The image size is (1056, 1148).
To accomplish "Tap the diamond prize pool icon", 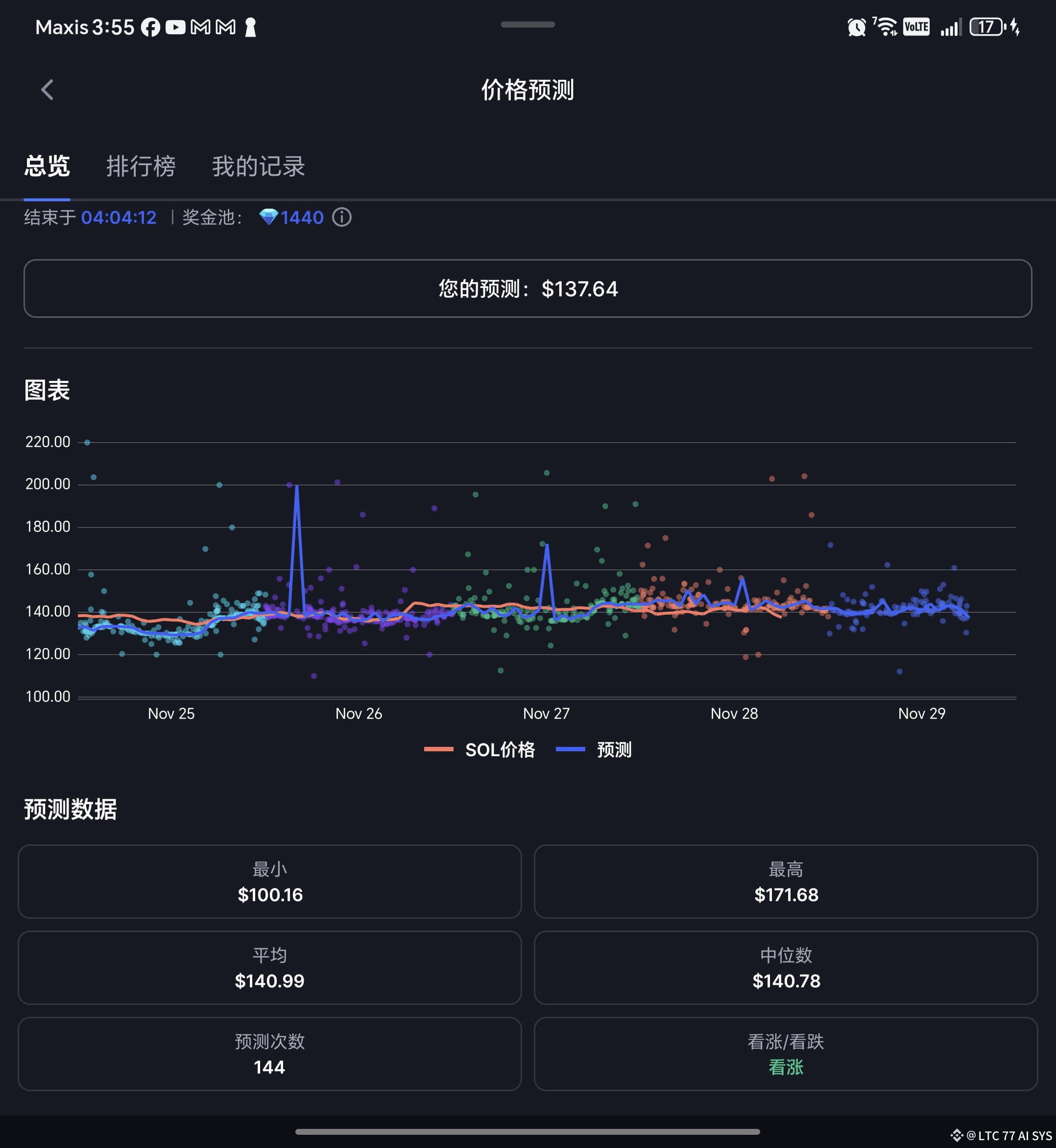I will tap(268, 217).
